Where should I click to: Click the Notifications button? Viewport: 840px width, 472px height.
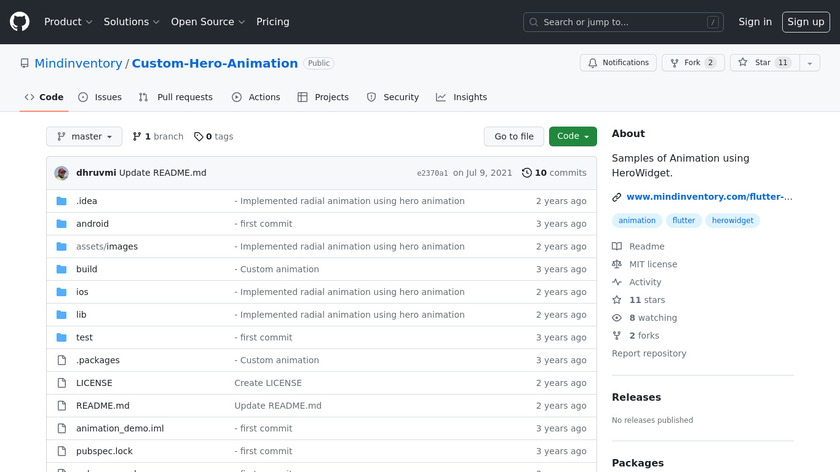[618, 63]
